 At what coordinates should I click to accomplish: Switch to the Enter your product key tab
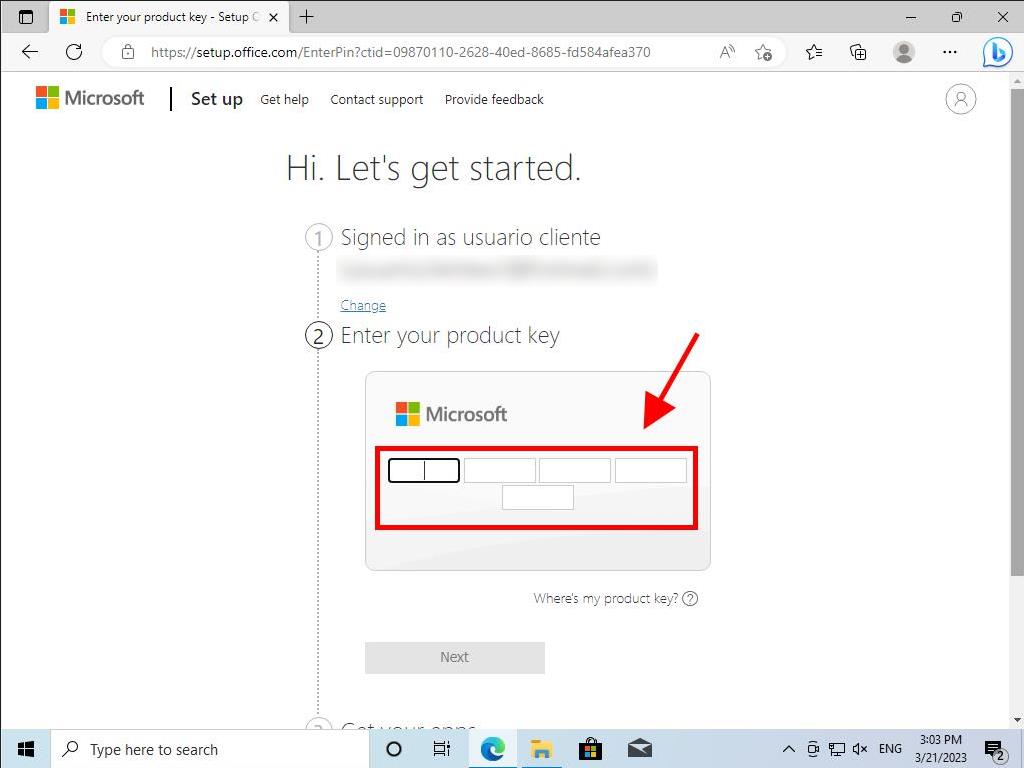coord(160,16)
